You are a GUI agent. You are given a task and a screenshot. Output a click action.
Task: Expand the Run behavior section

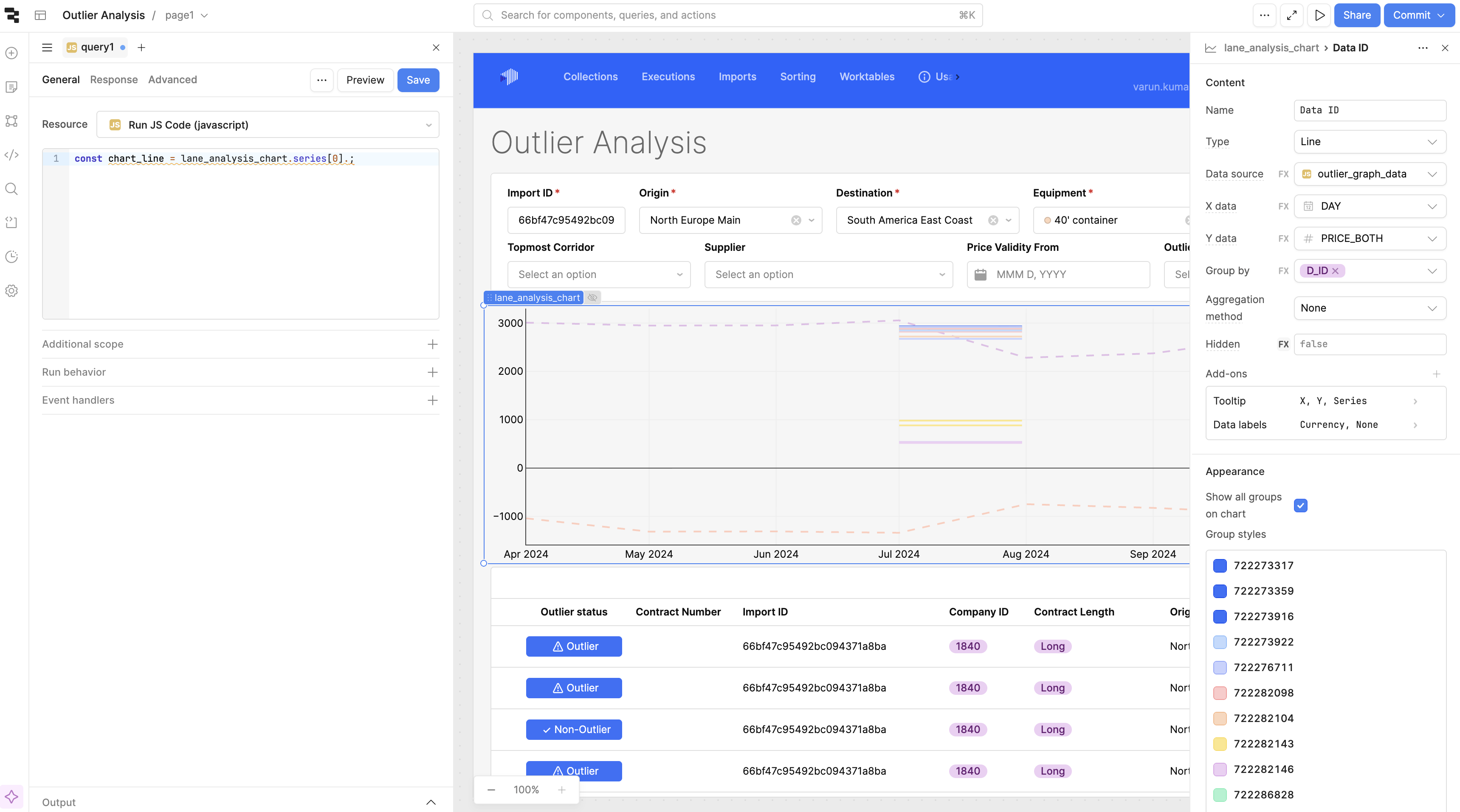(x=432, y=372)
